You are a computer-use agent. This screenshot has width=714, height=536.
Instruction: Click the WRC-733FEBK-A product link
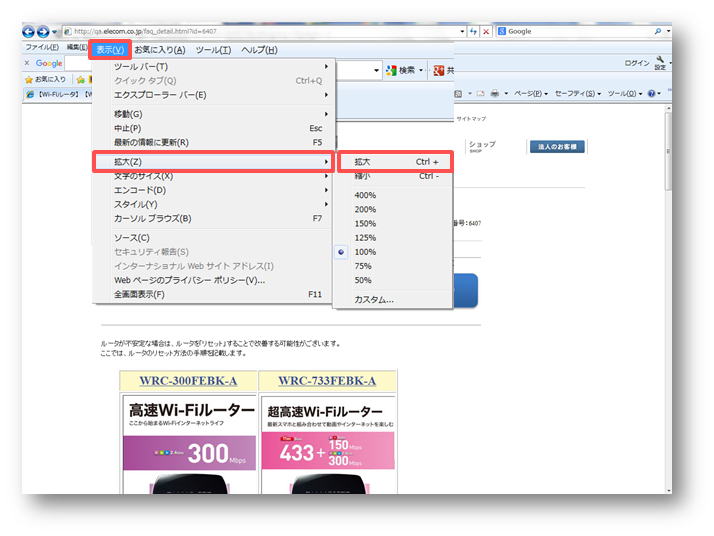(x=327, y=381)
